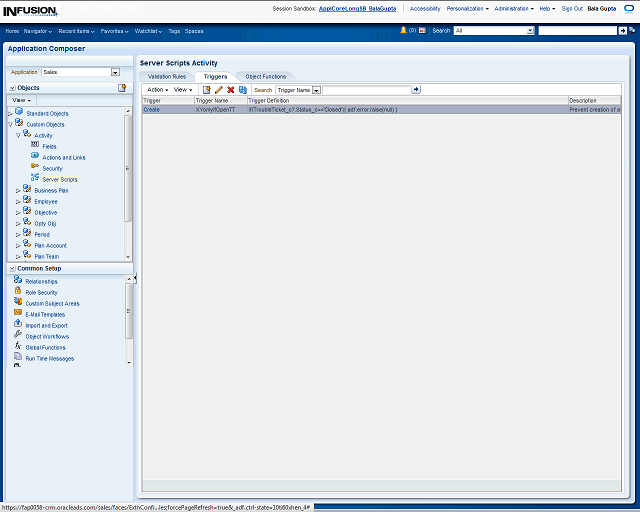The height and width of the screenshot is (512, 640).
Task: Click the trigger name search field
Action: coord(367,90)
